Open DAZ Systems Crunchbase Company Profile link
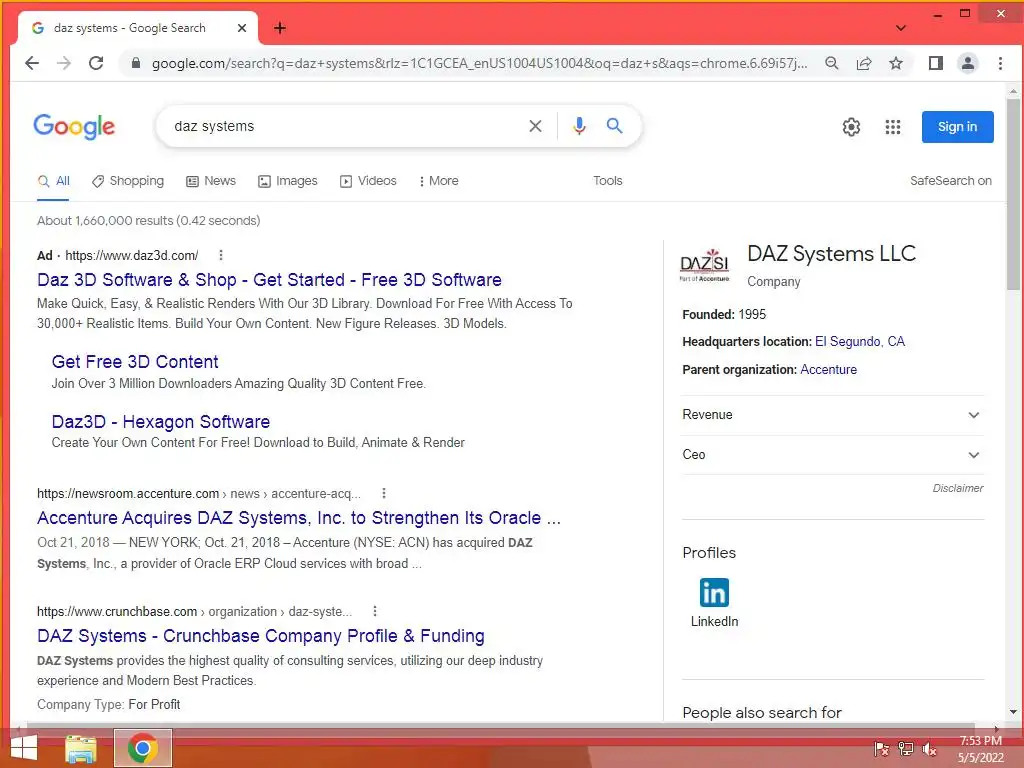1024x768 pixels. [261, 636]
